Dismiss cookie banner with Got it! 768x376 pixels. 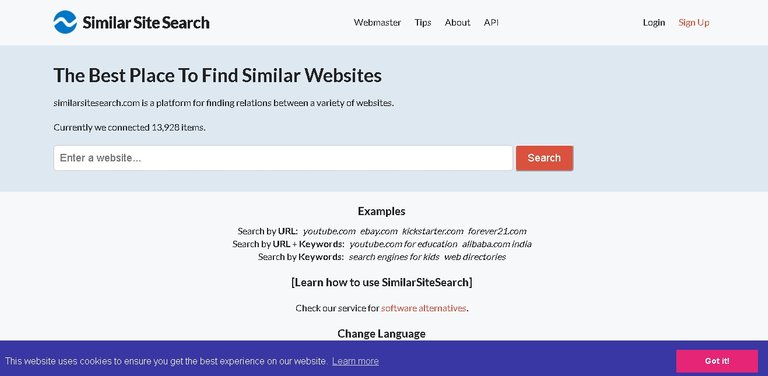[717, 361]
